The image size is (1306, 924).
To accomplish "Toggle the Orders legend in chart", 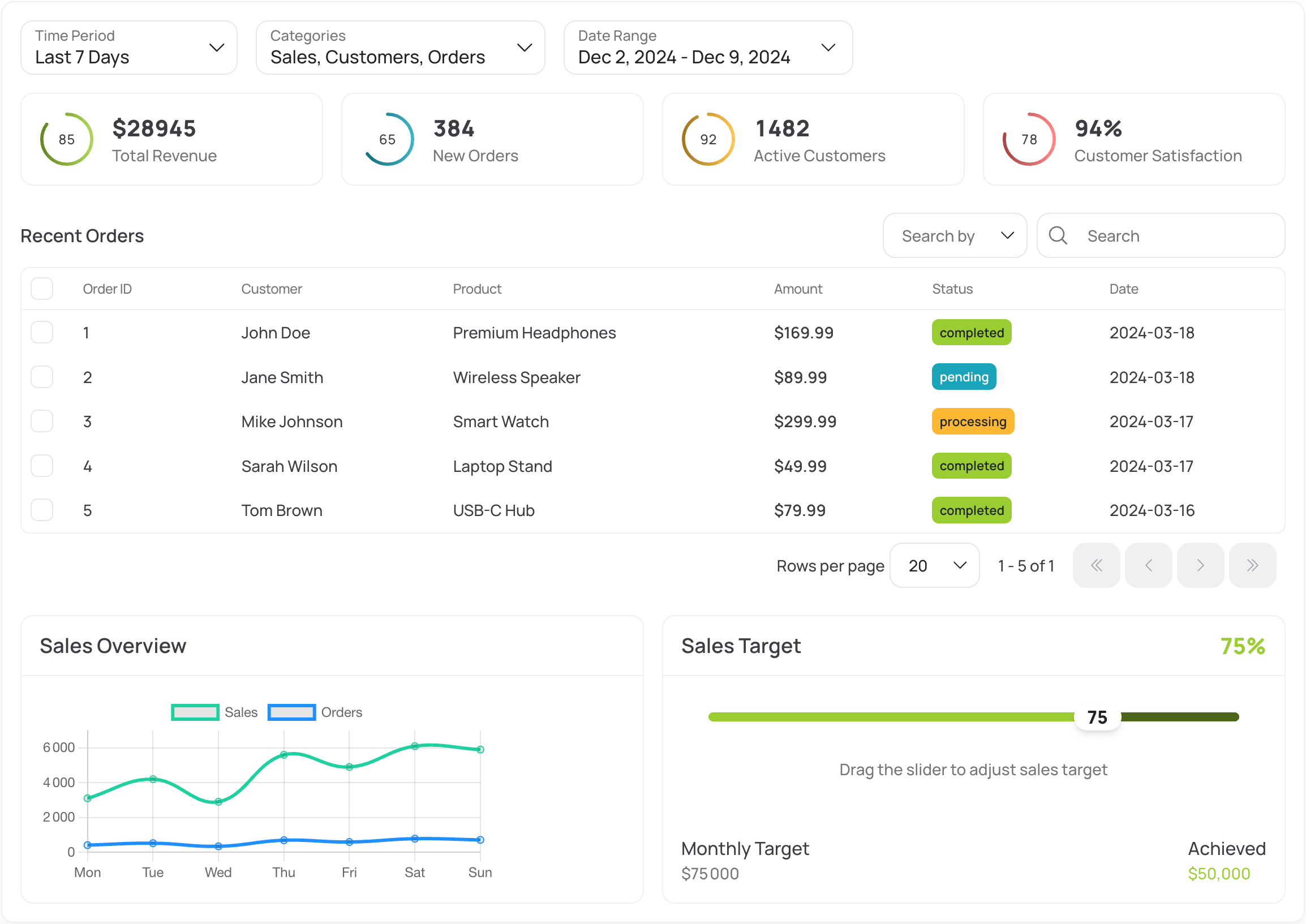I will tap(314, 712).
